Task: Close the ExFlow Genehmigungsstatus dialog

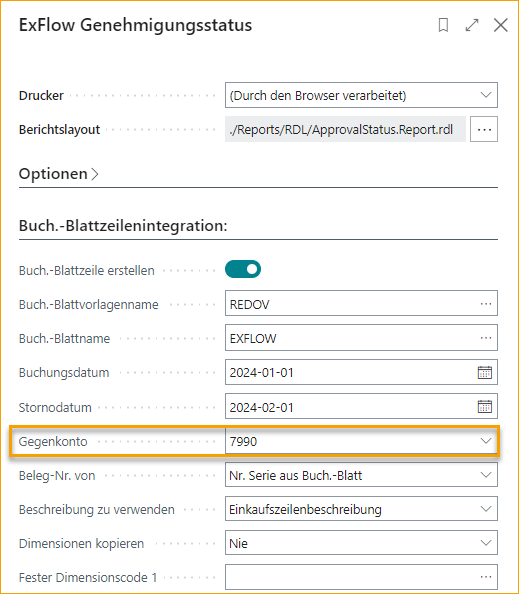Action: [x=500, y=25]
